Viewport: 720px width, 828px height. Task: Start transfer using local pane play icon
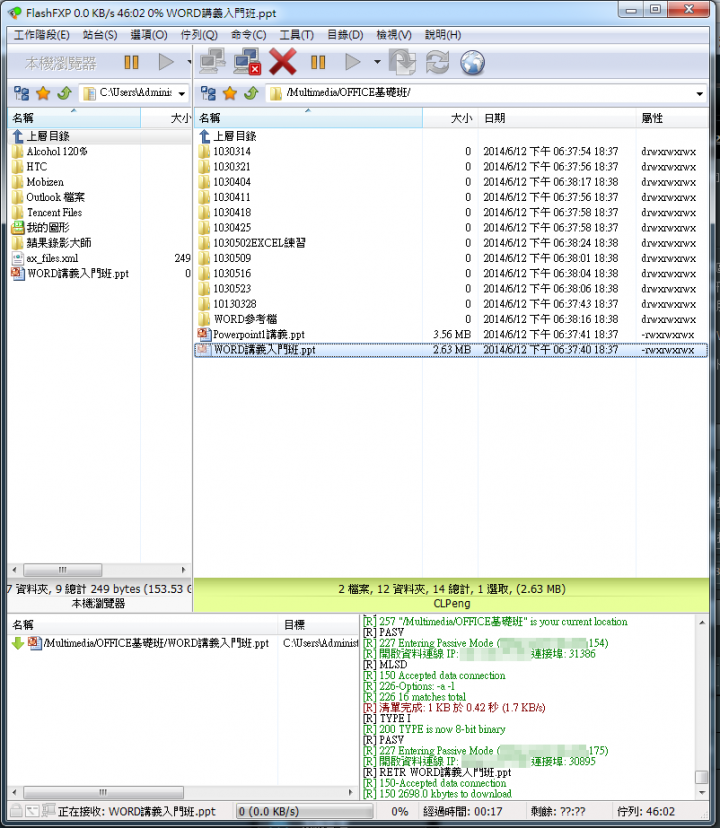click(x=166, y=62)
